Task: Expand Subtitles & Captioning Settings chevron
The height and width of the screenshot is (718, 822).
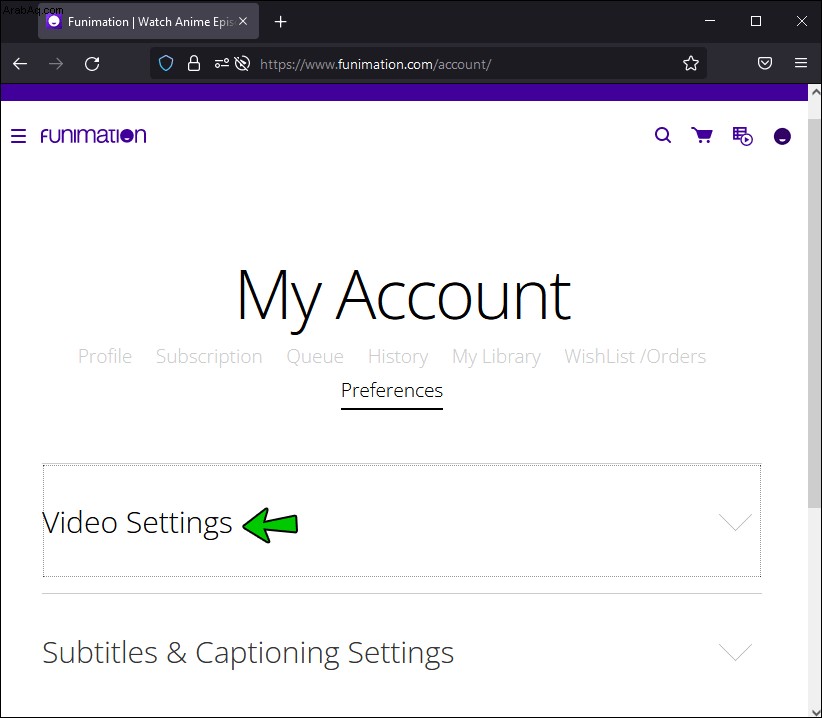Action: pos(735,652)
